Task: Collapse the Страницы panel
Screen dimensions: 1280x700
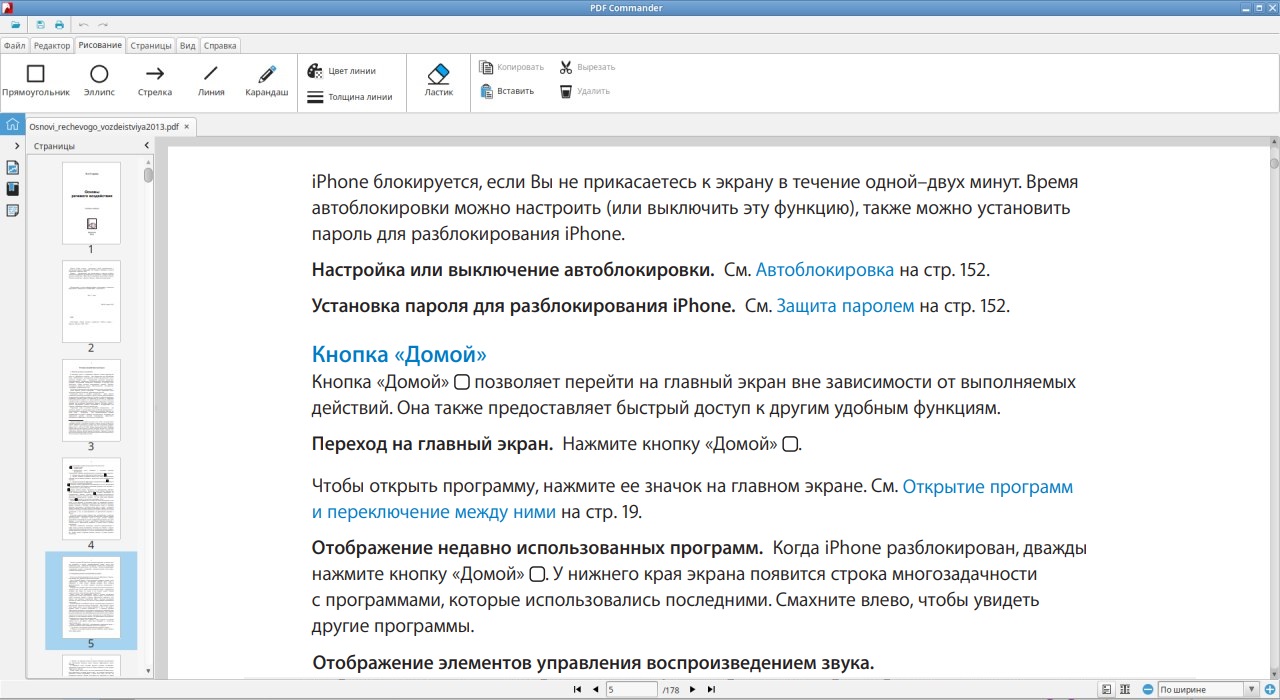Action: (147, 146)
